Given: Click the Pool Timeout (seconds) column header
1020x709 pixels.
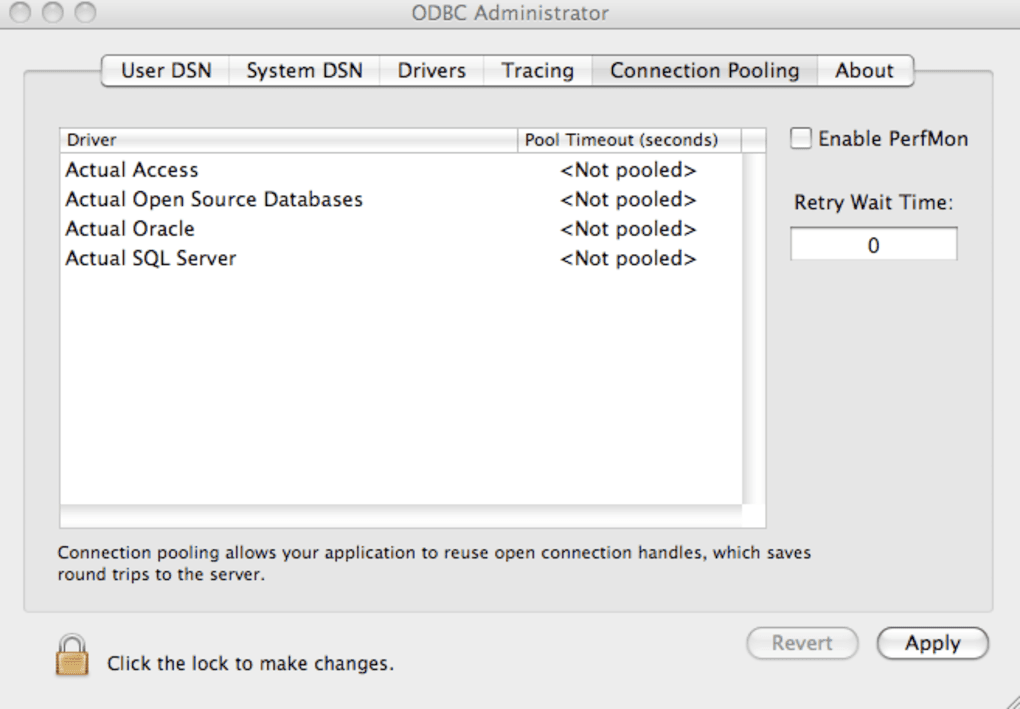Looking at the screenshot, I should click(x=621, y=140).
